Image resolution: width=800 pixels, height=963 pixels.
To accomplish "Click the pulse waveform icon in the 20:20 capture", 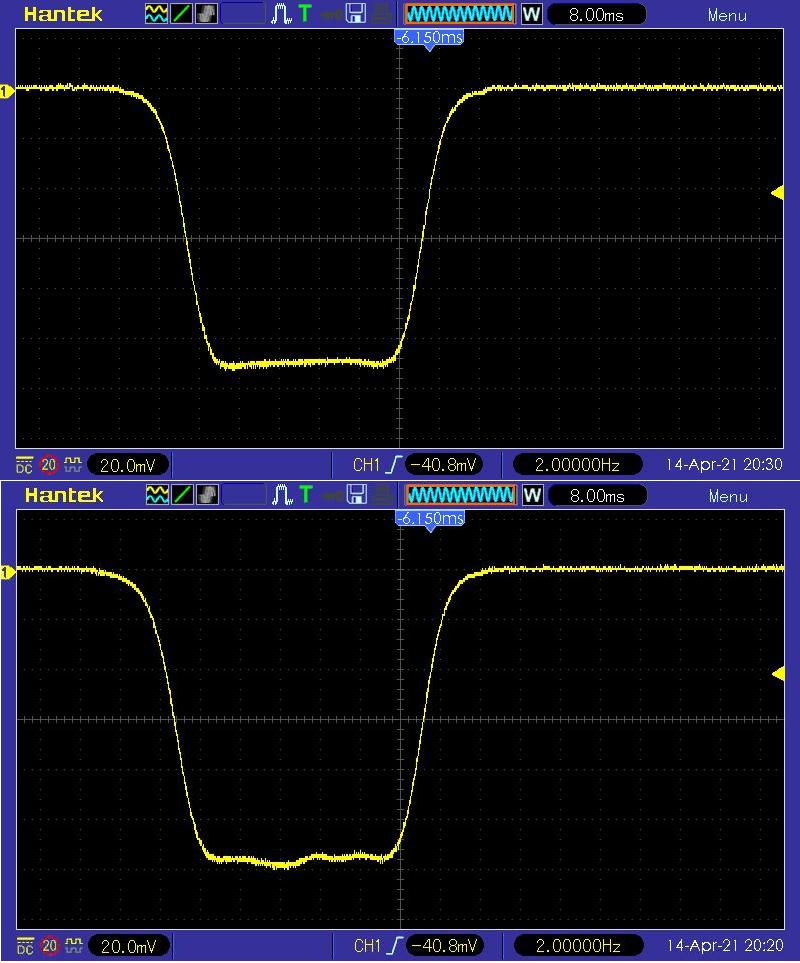I will [282, 494].
